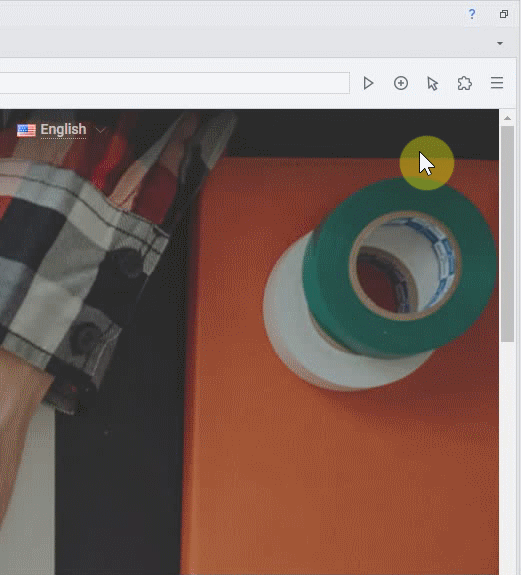
Task: Click inside the long address input field
Action: point(175,83)
